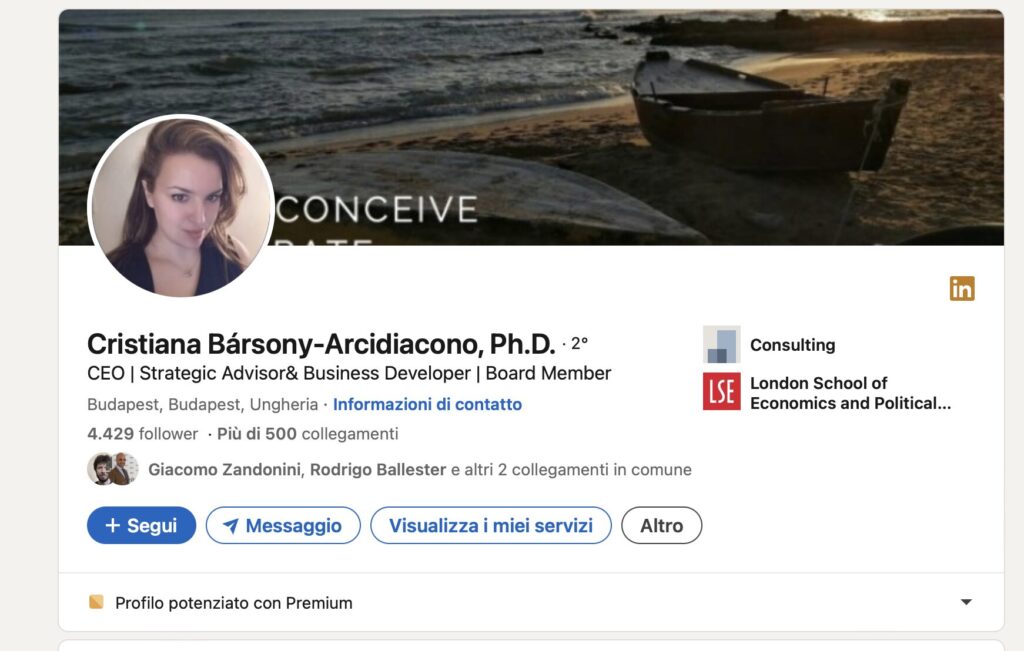Expand the Premium profile section arrow
1024x651 pixels.
coord(965,602)
